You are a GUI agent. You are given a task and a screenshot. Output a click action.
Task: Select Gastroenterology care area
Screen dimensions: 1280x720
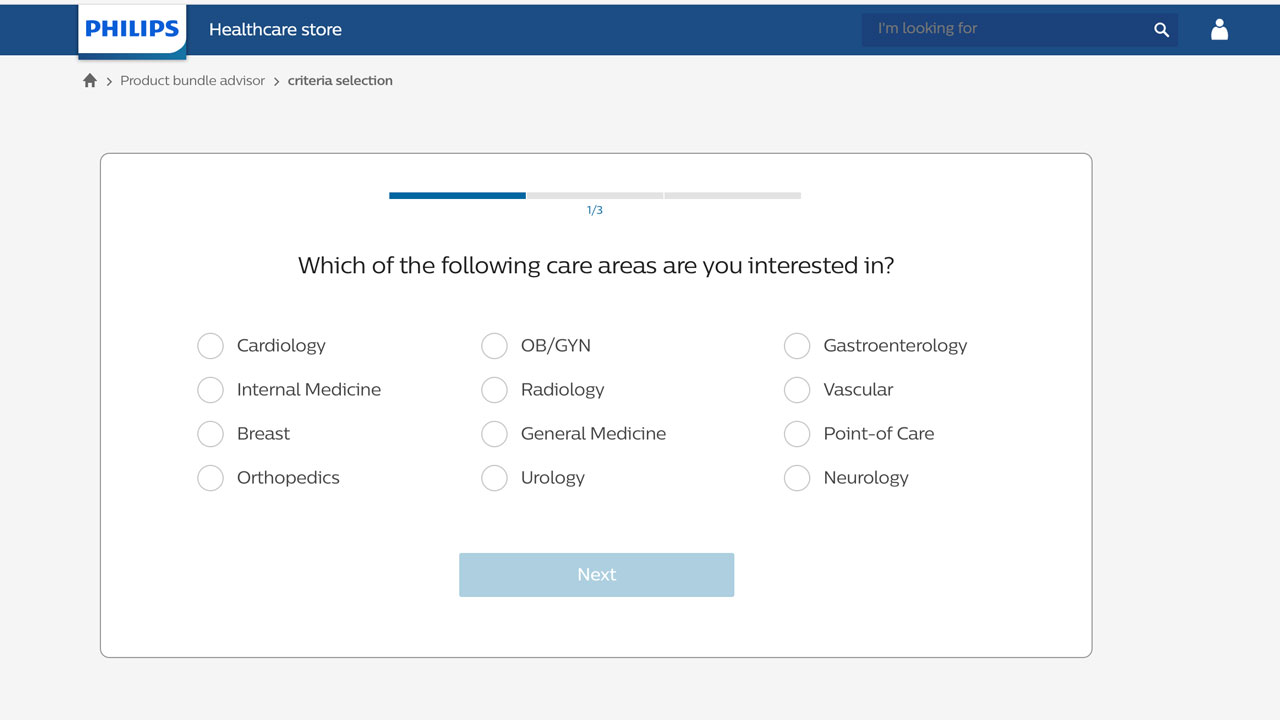[797, 346]
